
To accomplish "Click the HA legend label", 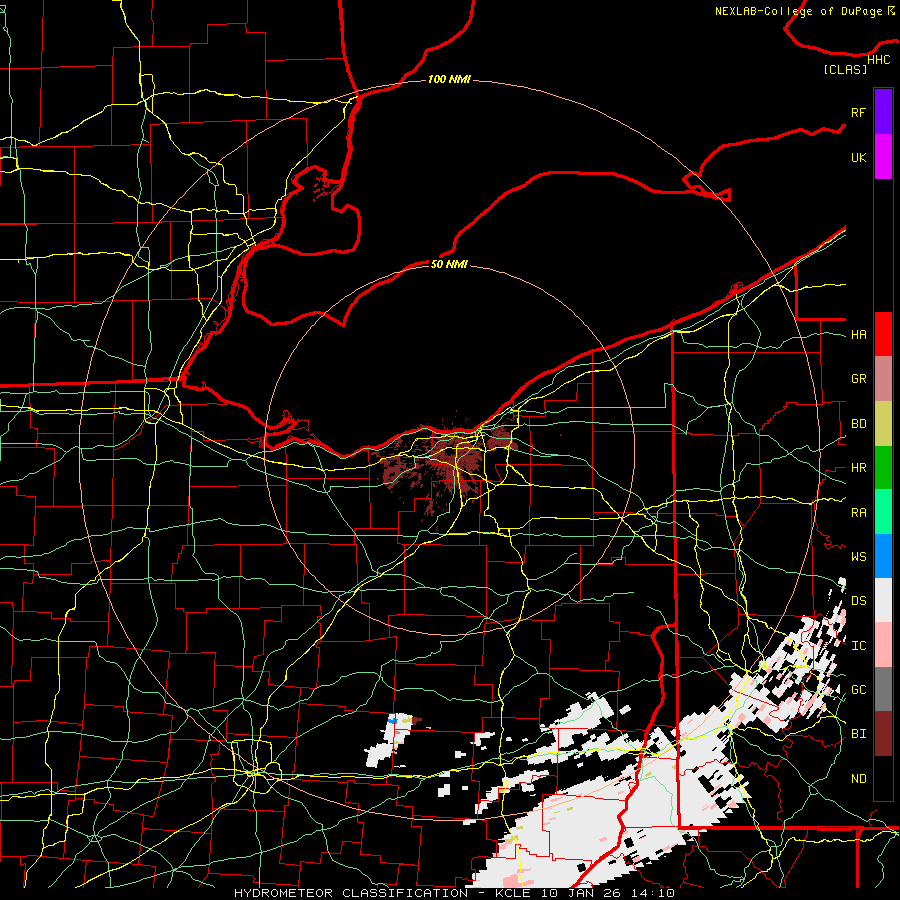I will click(x=858, y=334).
